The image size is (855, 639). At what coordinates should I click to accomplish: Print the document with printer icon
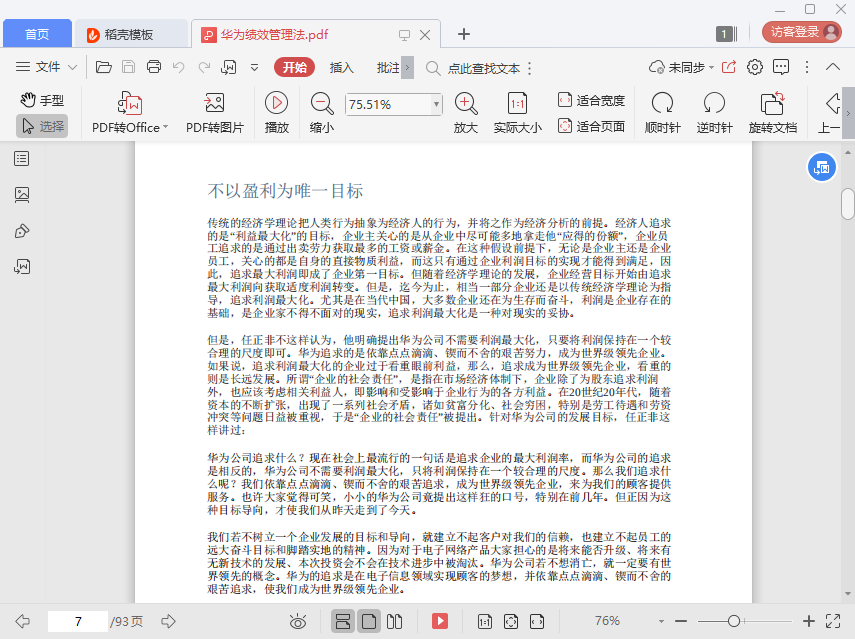(x=154, y=67)
